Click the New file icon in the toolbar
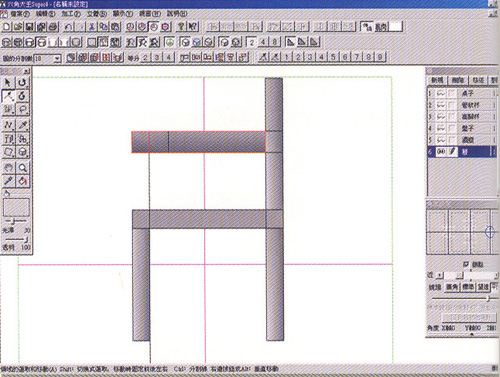Screen dimensions: 500x377 pyautogui.click(x=7, y=27)
